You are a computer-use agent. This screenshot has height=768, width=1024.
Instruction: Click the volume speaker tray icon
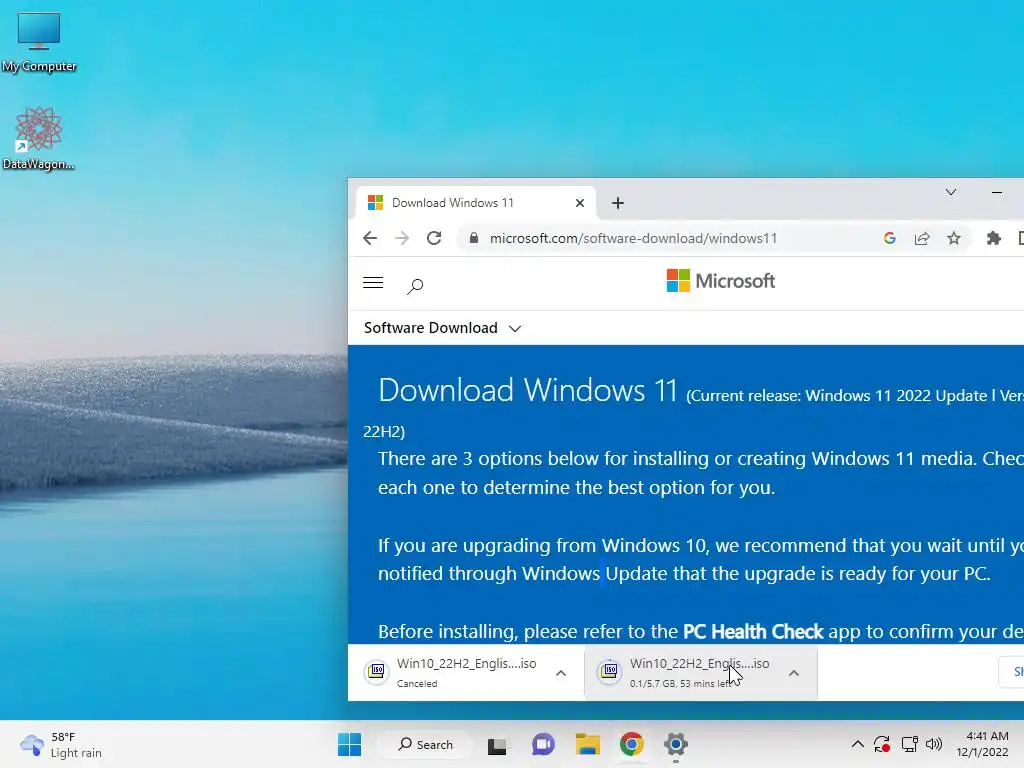934,744
